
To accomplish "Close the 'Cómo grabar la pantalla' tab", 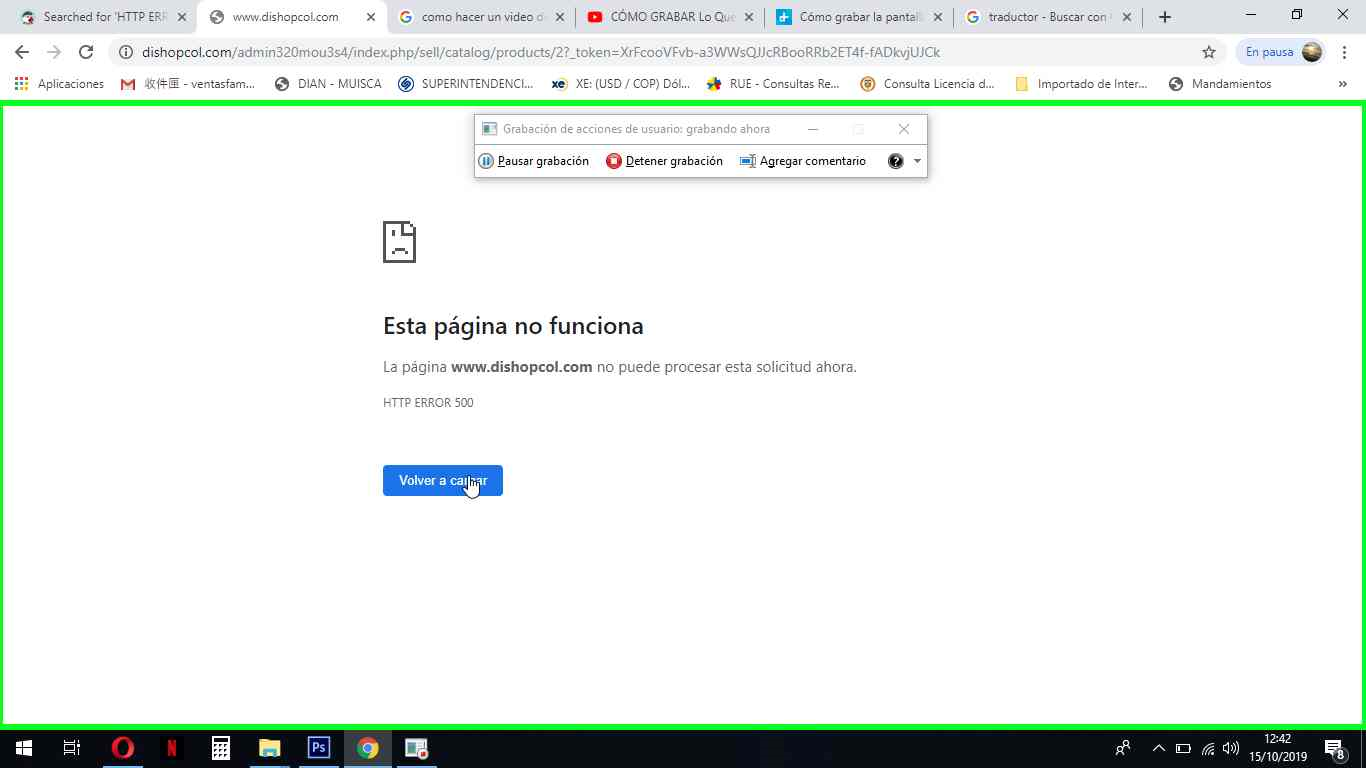I will click(938, 17).
